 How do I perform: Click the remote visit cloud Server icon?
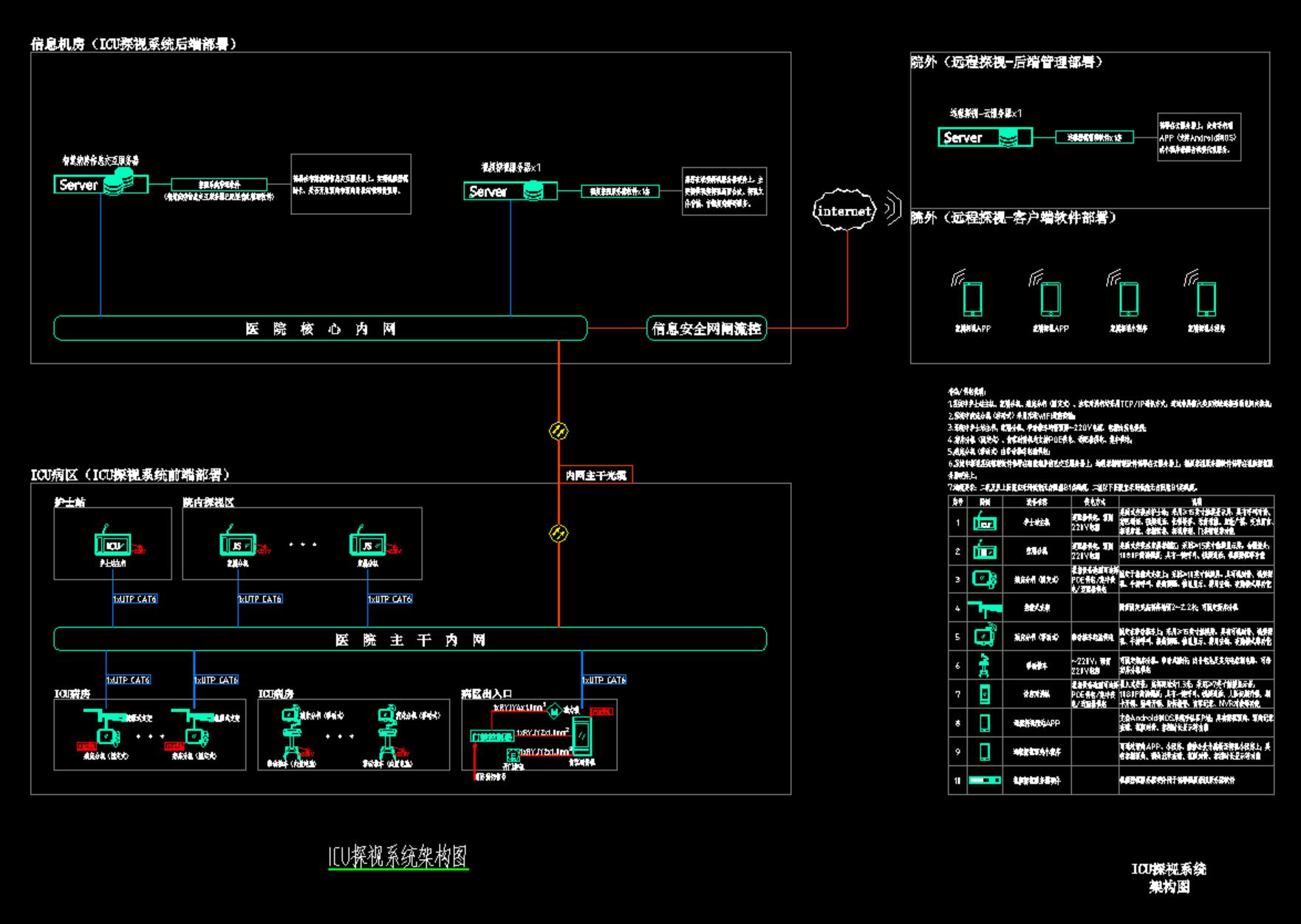pyautogui.click(x=985, y=137)
